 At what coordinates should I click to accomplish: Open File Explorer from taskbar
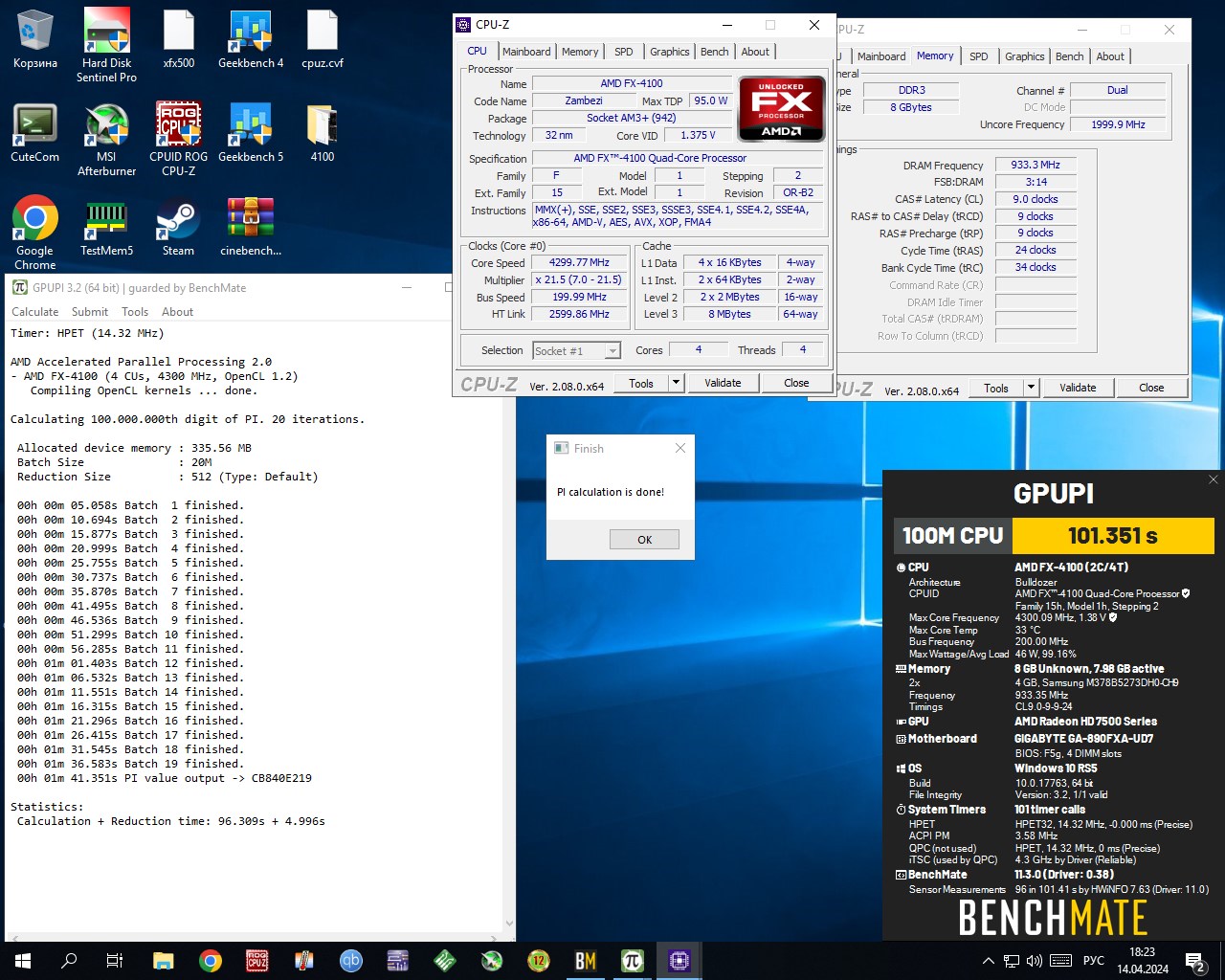pyautogui.click(x=163, y=961)
